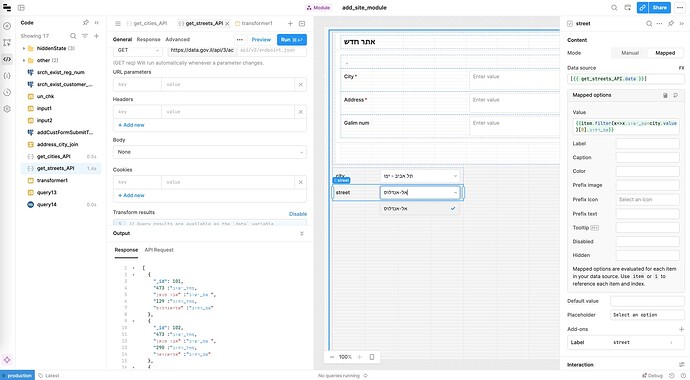The height and width of the screenshot is (380, 690).
Task: Open the Retool logo menu
Action: click(x=7, y=7)
